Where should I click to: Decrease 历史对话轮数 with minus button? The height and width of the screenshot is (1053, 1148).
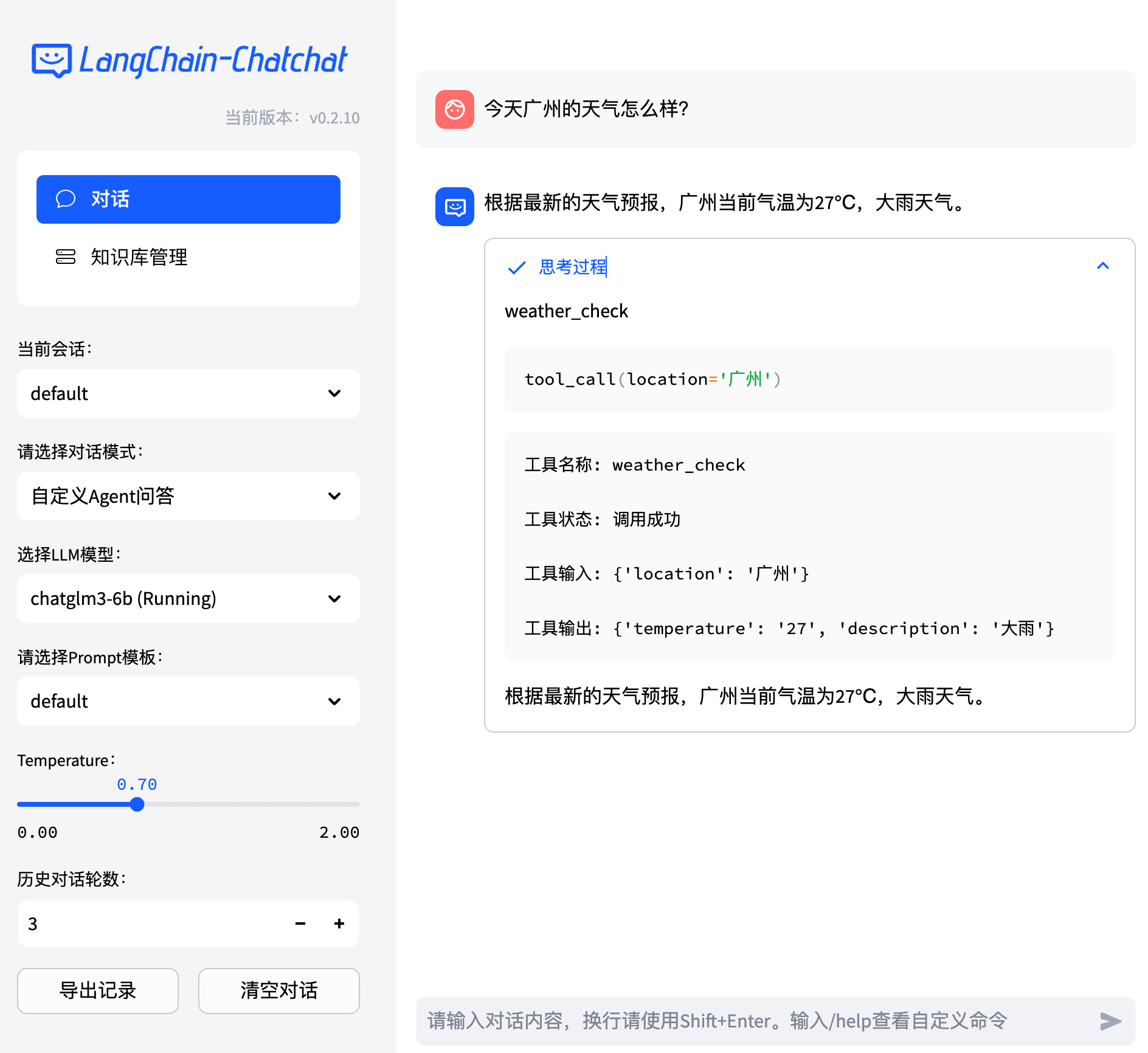click(300, 924)
